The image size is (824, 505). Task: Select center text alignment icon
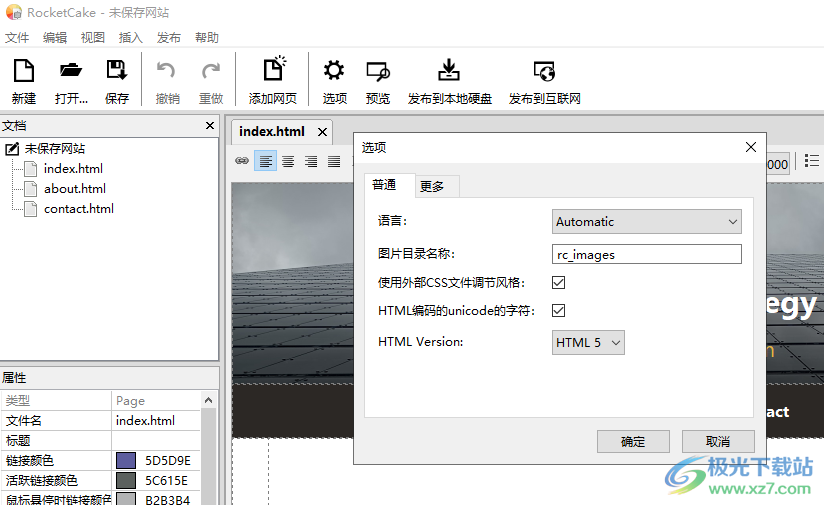288,161
